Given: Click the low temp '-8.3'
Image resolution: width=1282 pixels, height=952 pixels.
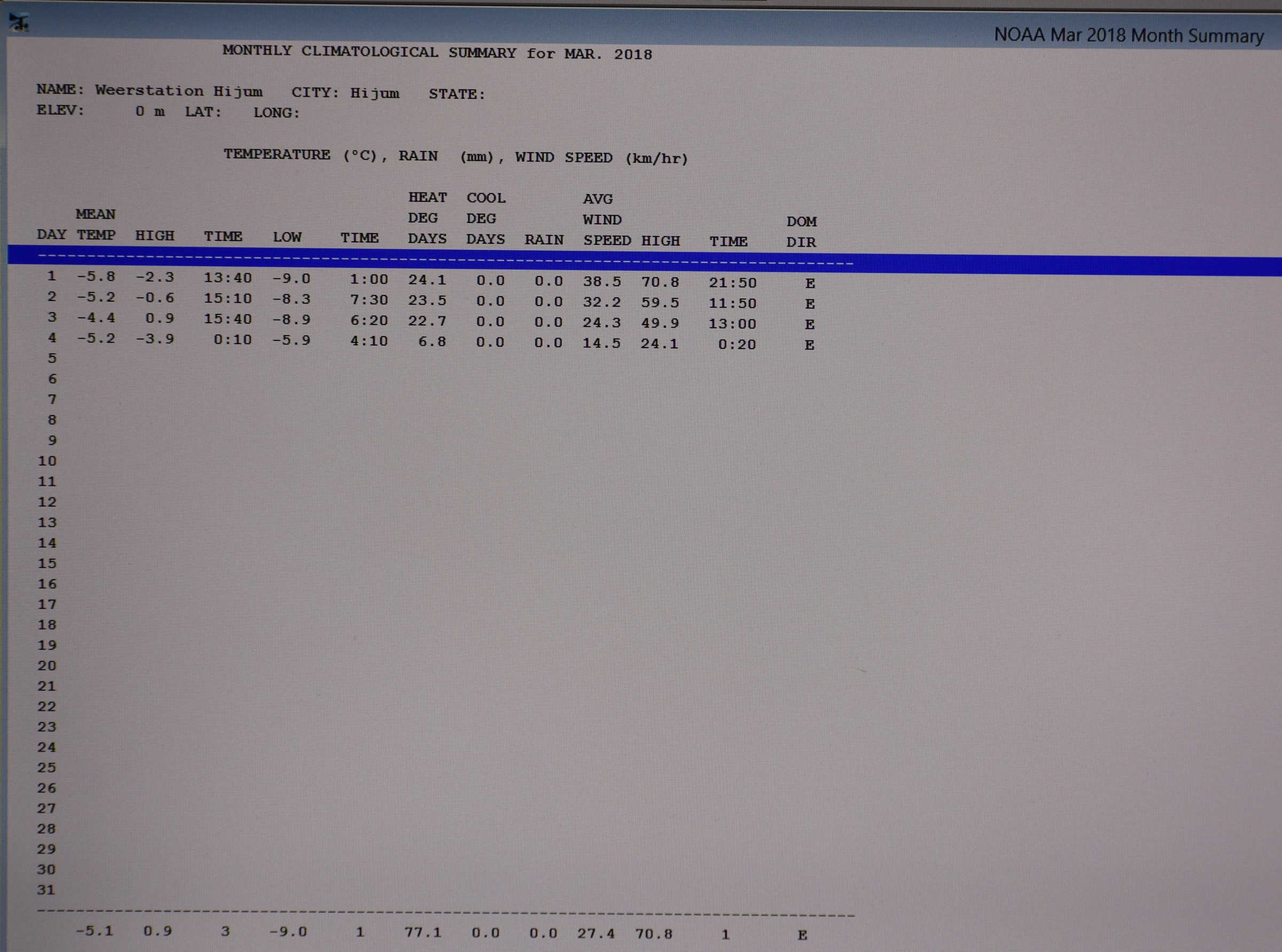Looking at the screenshot, I should click(x=291, y=299).
